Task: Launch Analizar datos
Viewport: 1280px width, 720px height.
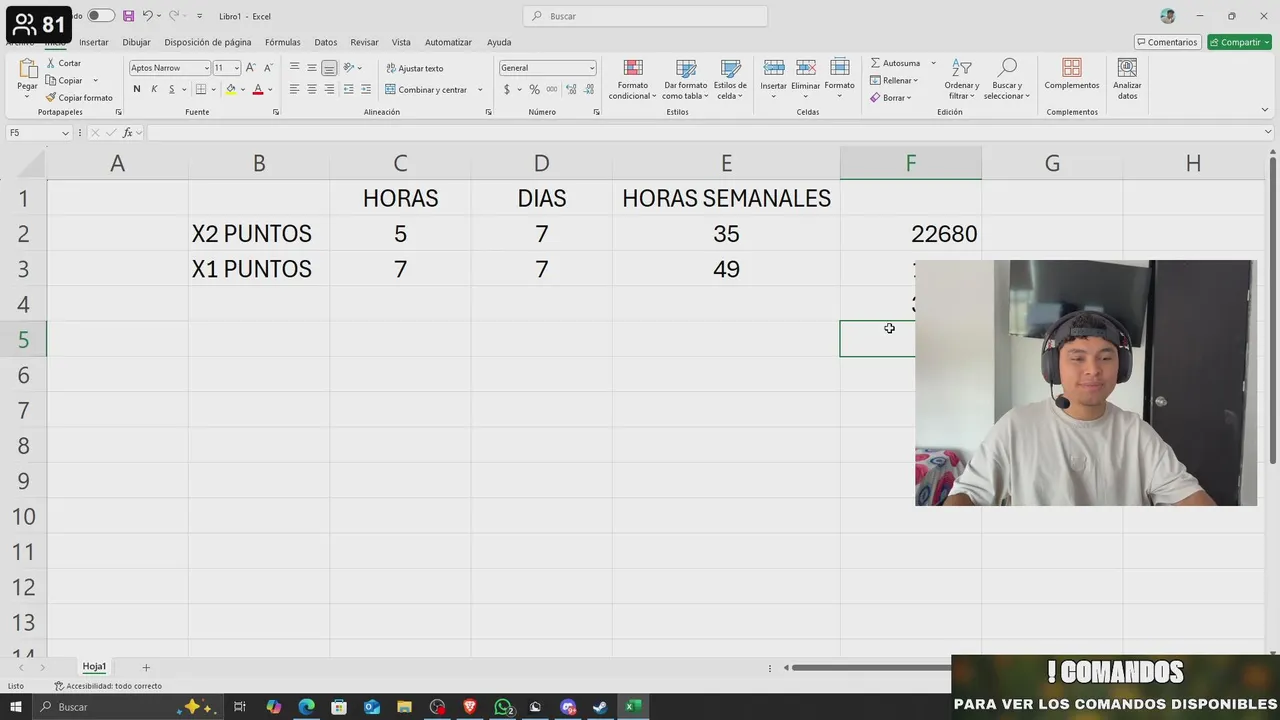Action: 1127,79
